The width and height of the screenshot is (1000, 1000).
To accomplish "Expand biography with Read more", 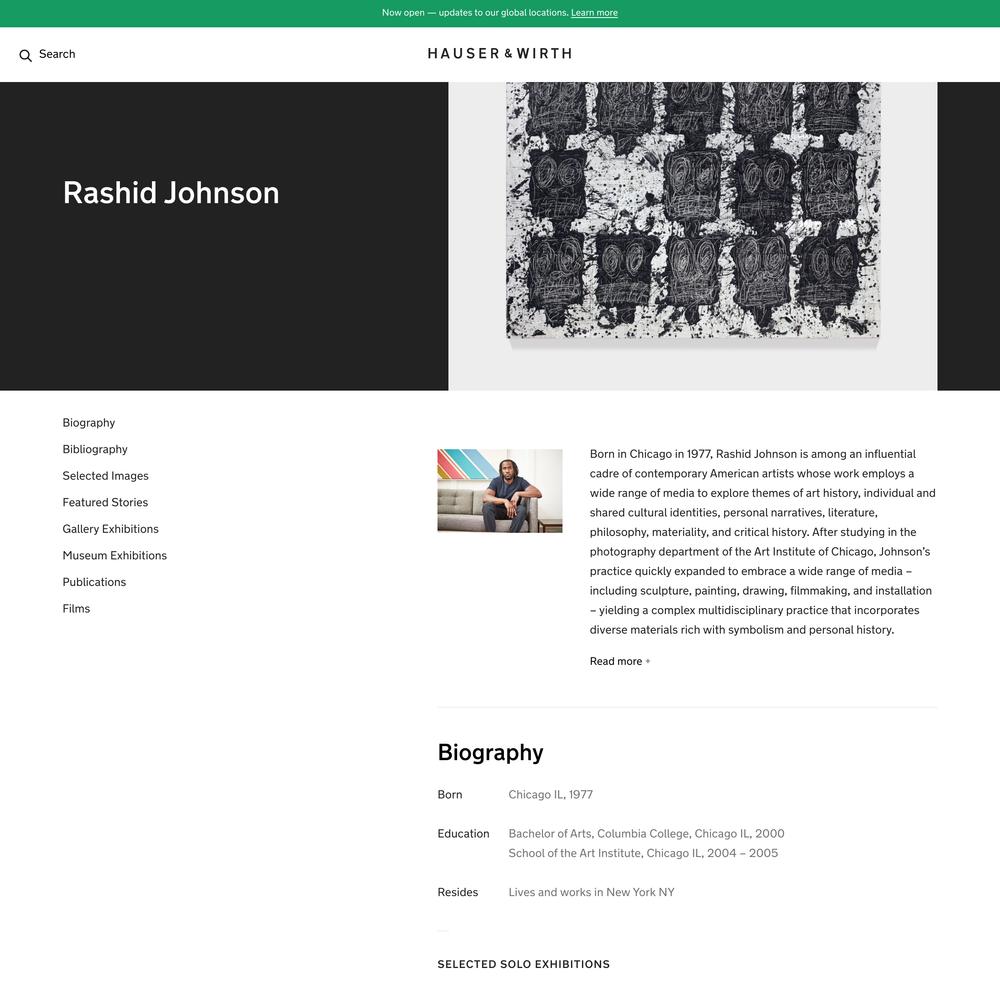I will pyautogui.click(x=619, y=661).
